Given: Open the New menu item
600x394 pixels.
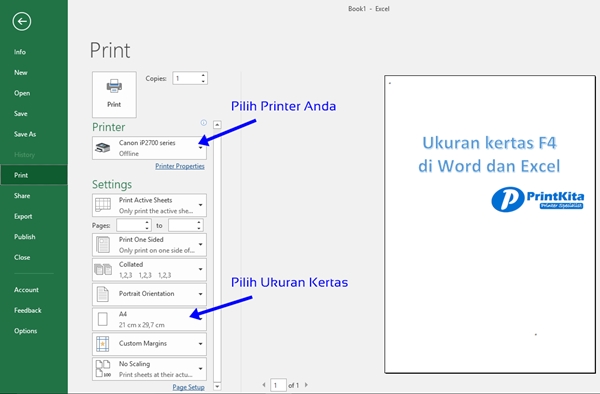Looking at the screenshot, I should (x=21, y=73).
